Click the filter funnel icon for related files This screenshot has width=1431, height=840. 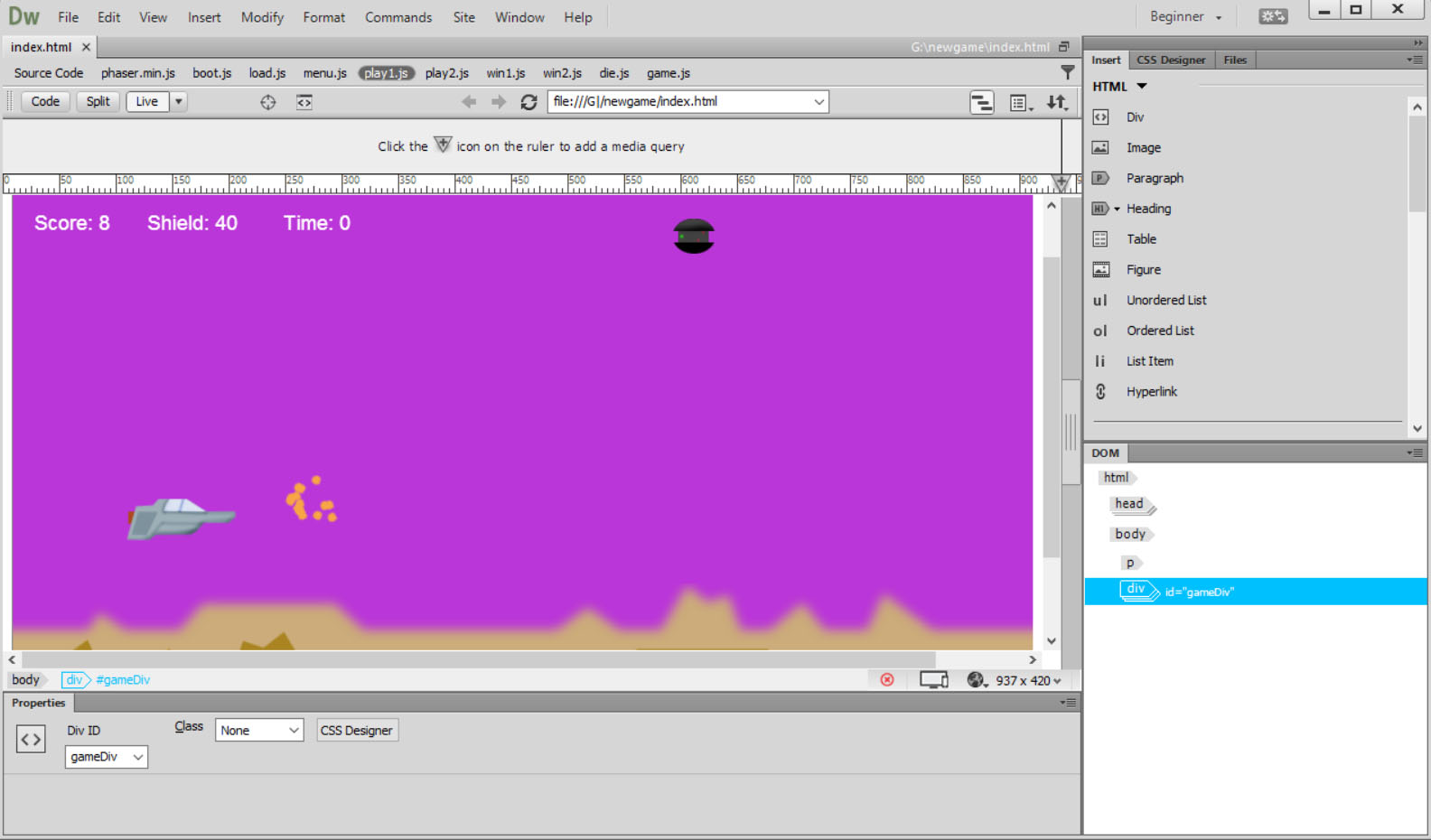tap(1067, 72)
